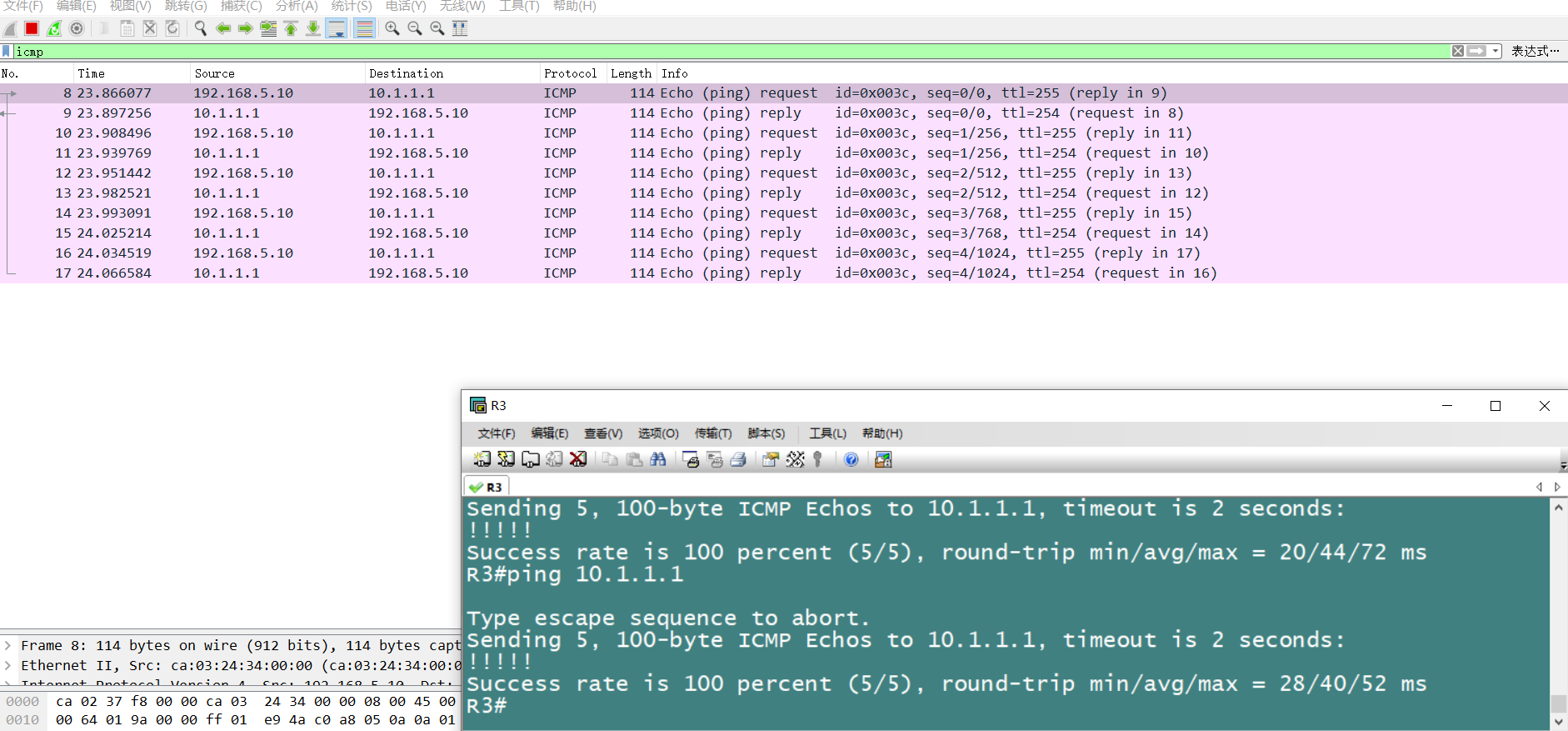Close the capture file
This screenshot has height=731, width=1568.
(150, 28)
